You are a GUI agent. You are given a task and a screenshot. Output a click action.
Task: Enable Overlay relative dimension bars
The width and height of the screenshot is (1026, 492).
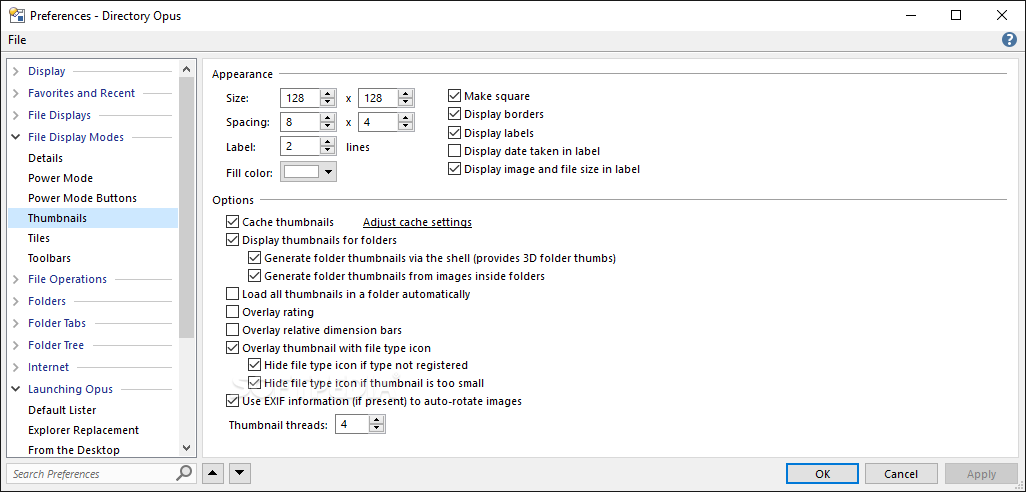[232, 330]
